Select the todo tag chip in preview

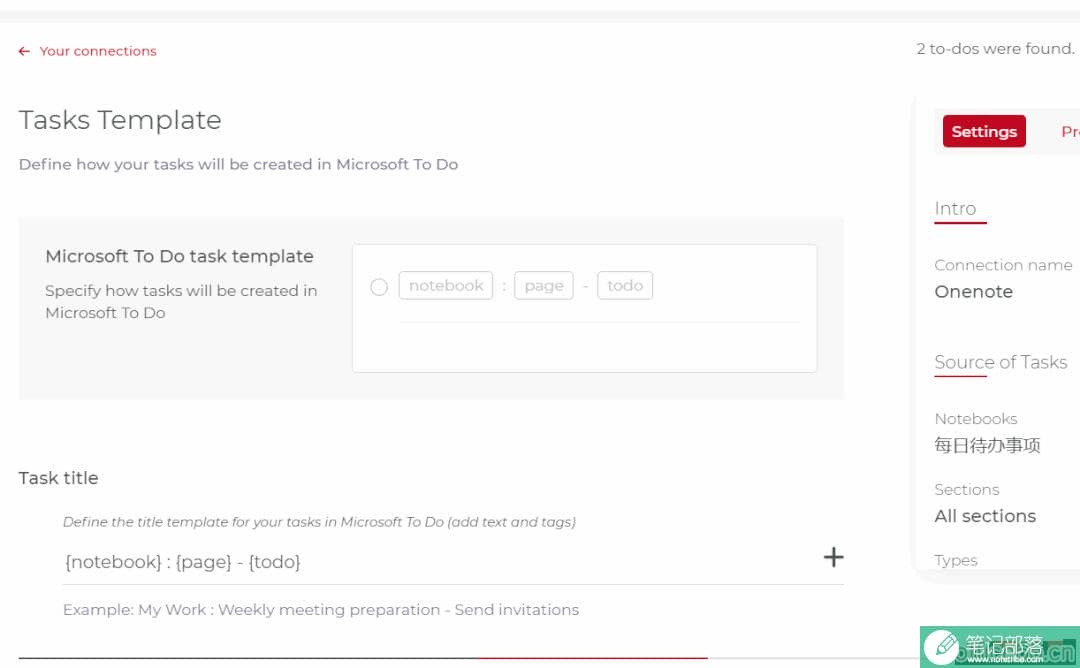click(625, 285)
